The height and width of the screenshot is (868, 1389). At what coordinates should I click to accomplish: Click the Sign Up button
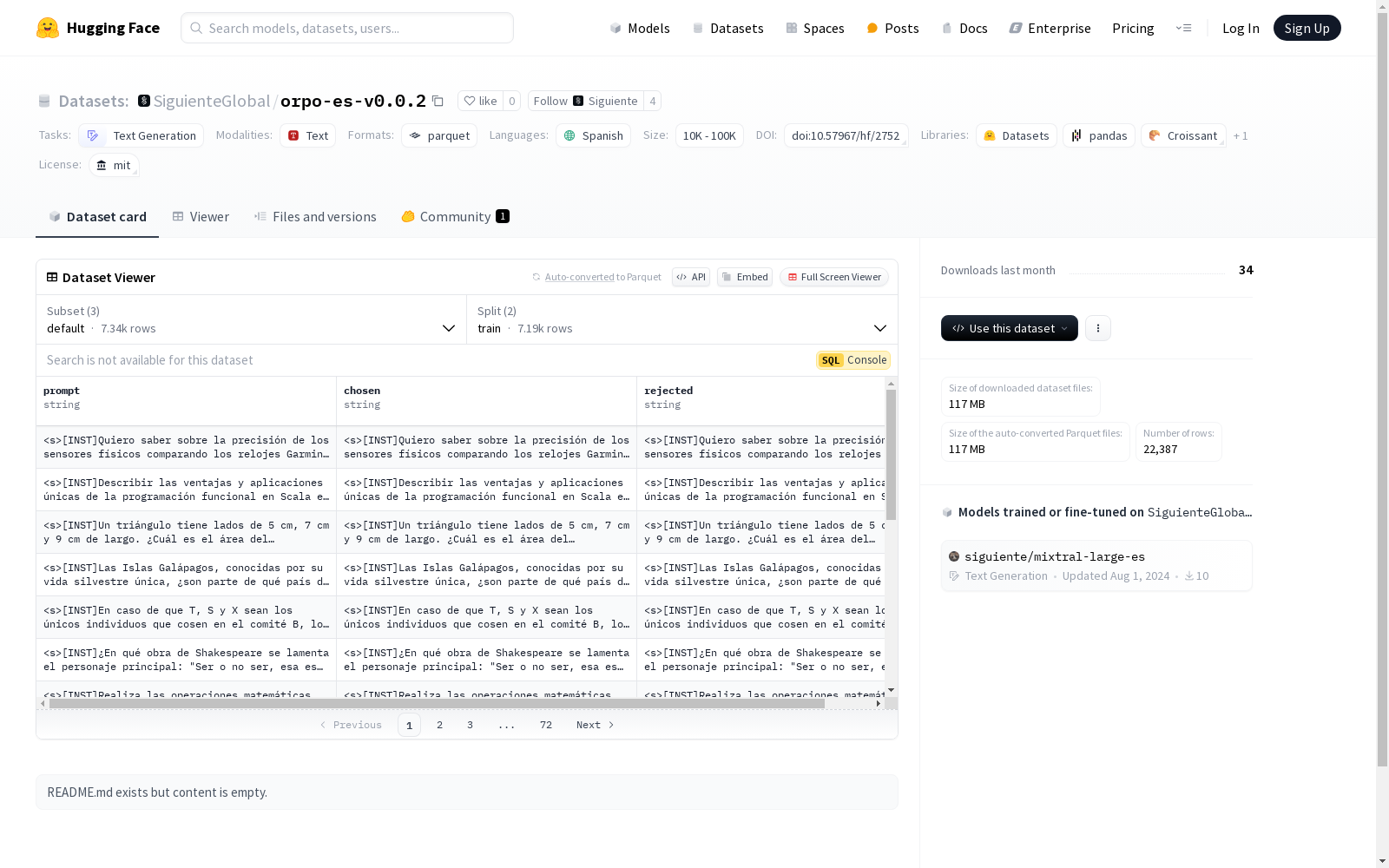pyautogui.click(x=1307, y=28)
